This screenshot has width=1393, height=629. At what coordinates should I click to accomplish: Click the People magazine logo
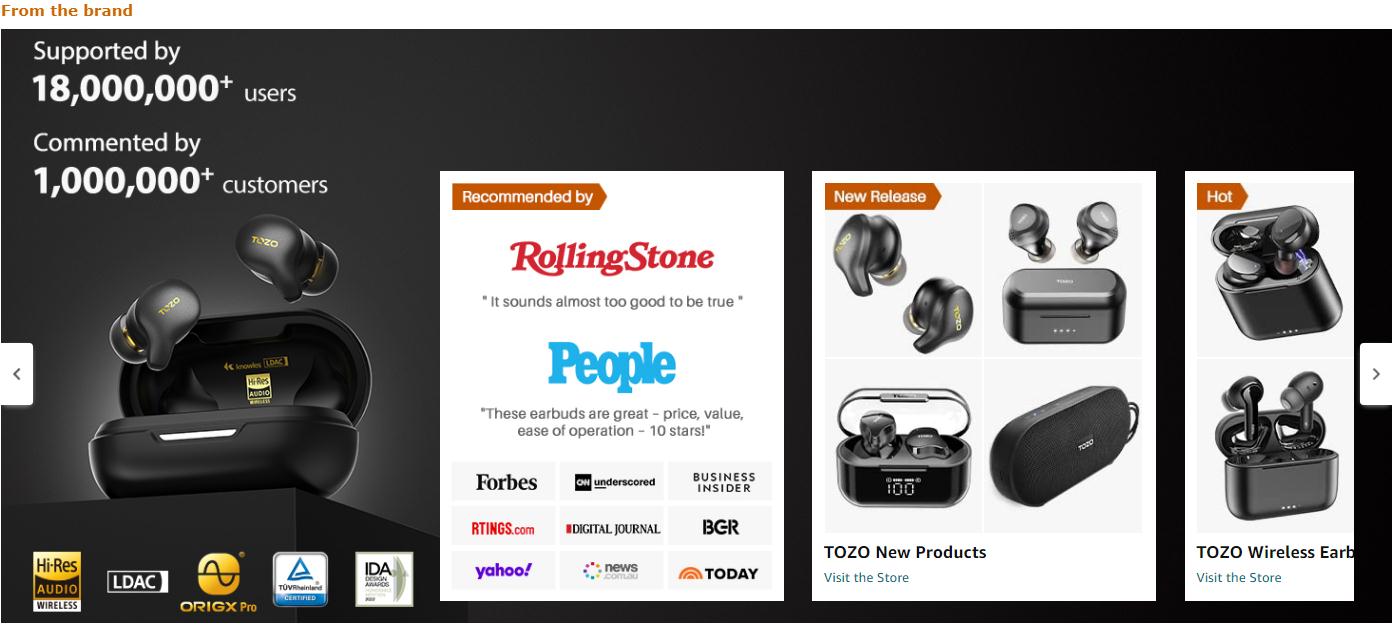point(612,366)
